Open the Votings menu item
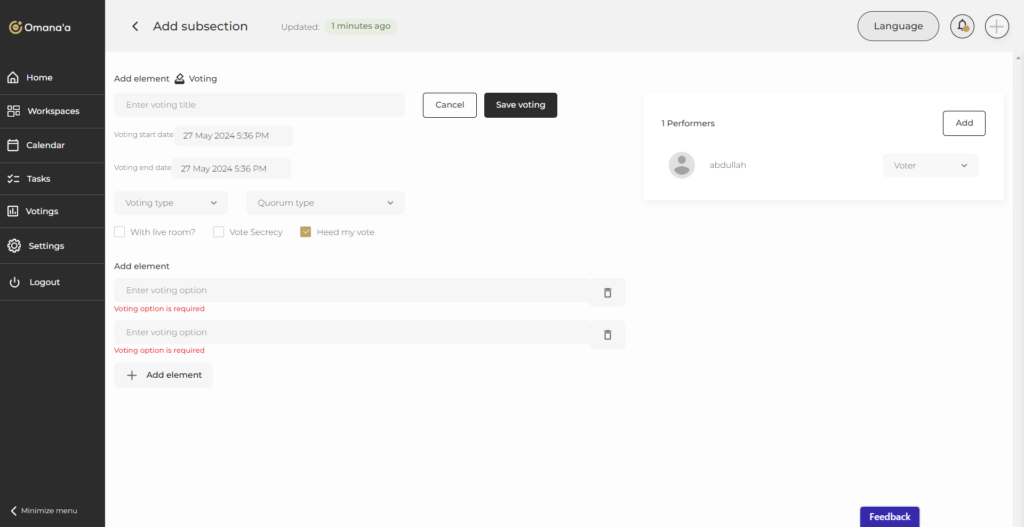The height and width of the screenshot is (527, 1024). coord(42,212)
